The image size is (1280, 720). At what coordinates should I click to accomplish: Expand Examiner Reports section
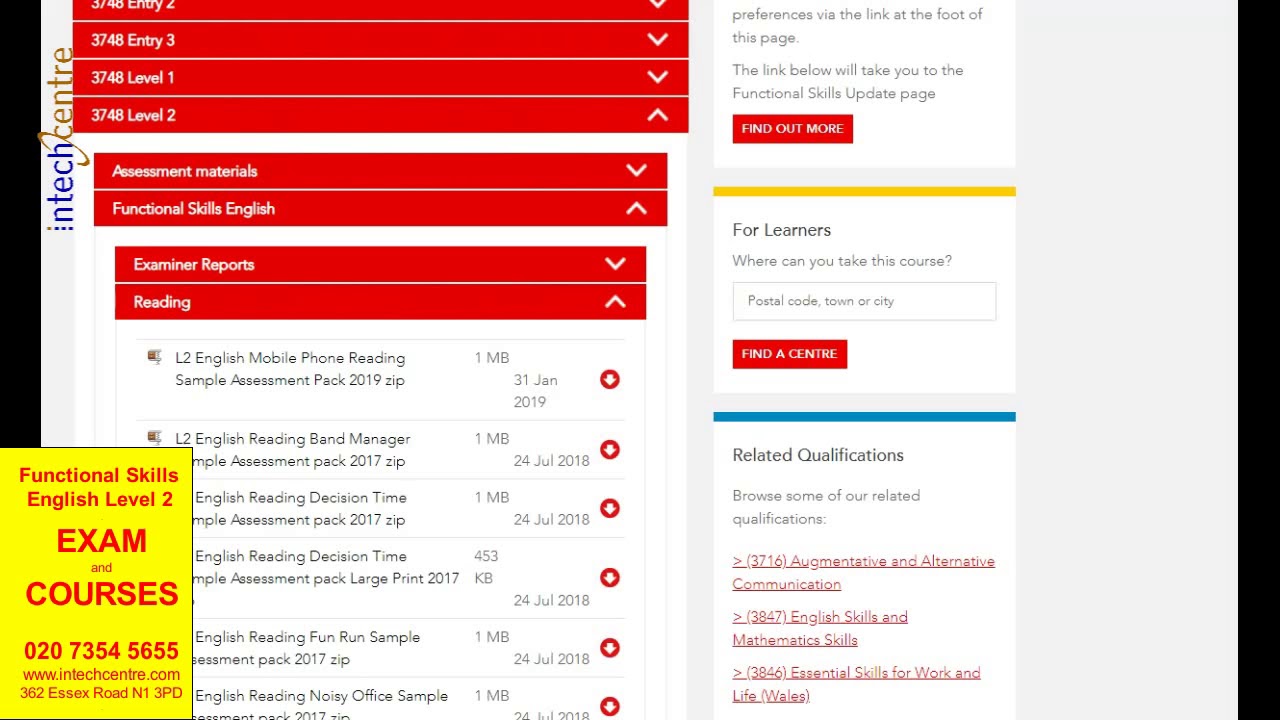380,264
